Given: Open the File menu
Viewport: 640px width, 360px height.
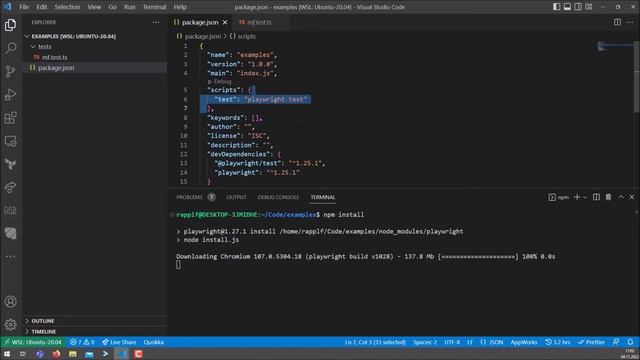Looking at the screenshot, I should point(24,7).
